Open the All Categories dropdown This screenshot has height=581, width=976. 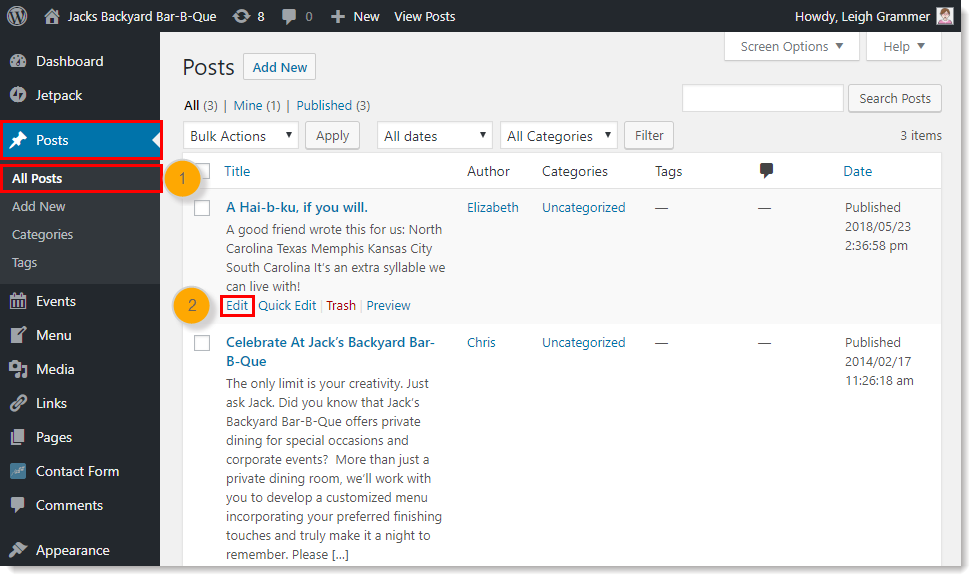(558, 136)
